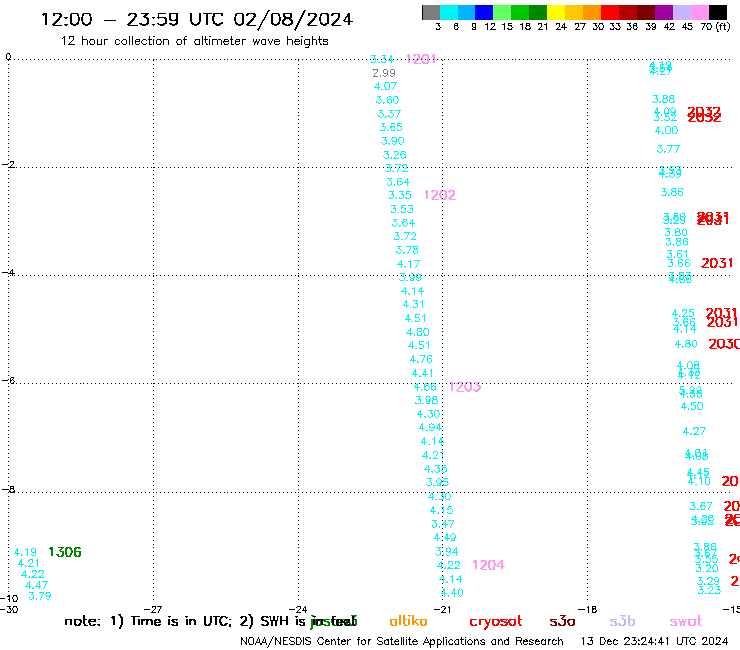This screenshot has height=650, width=740.
Task: Click the 4.41 wave height value
Action: coord(422,373)
